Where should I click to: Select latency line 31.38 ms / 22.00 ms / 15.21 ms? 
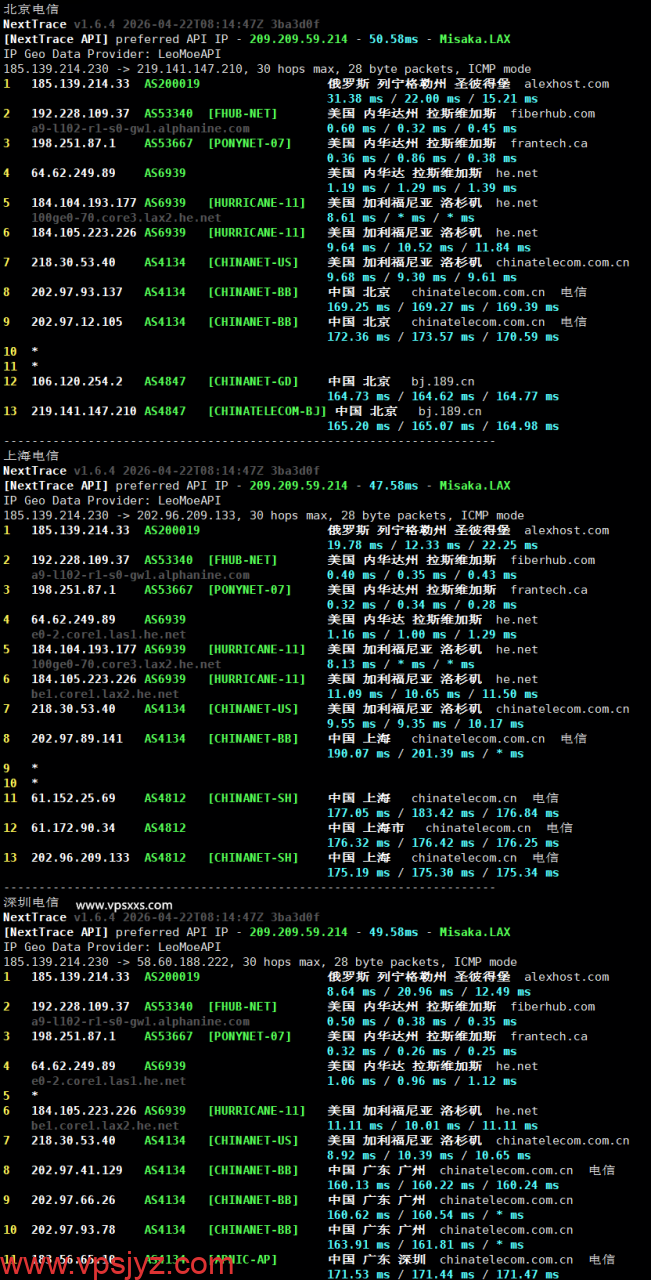(x=433, y=100)
